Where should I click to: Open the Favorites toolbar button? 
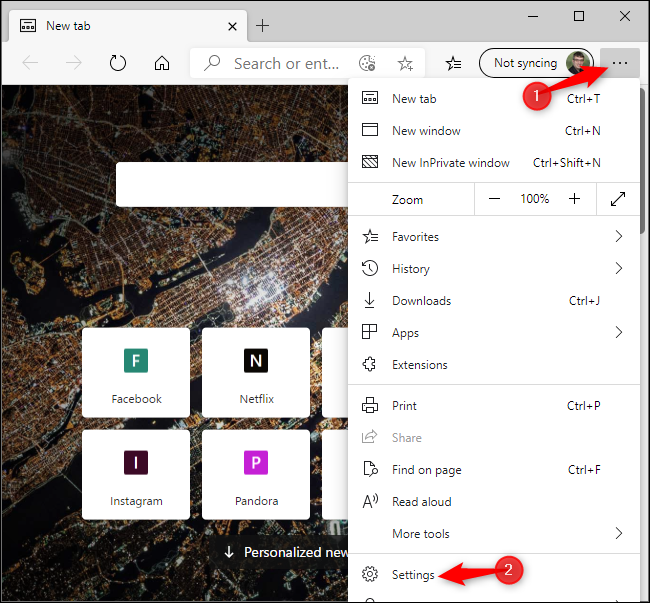pyautogui.click(x=454, y=63)
